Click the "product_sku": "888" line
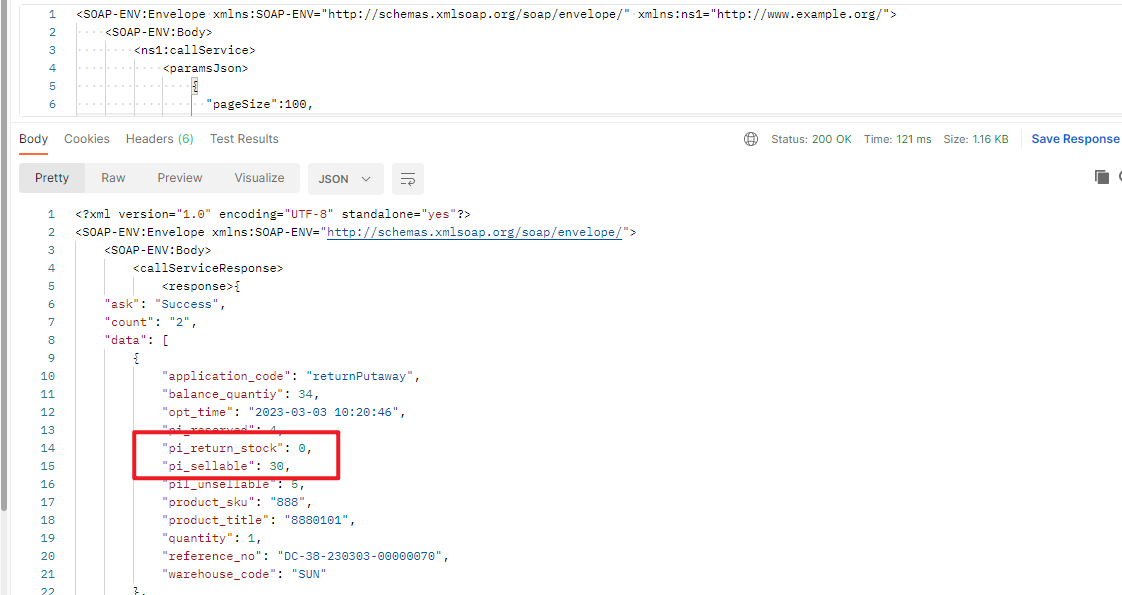Image resolution: width=1122 pixels, height=595 pixels. click(236, 503)
